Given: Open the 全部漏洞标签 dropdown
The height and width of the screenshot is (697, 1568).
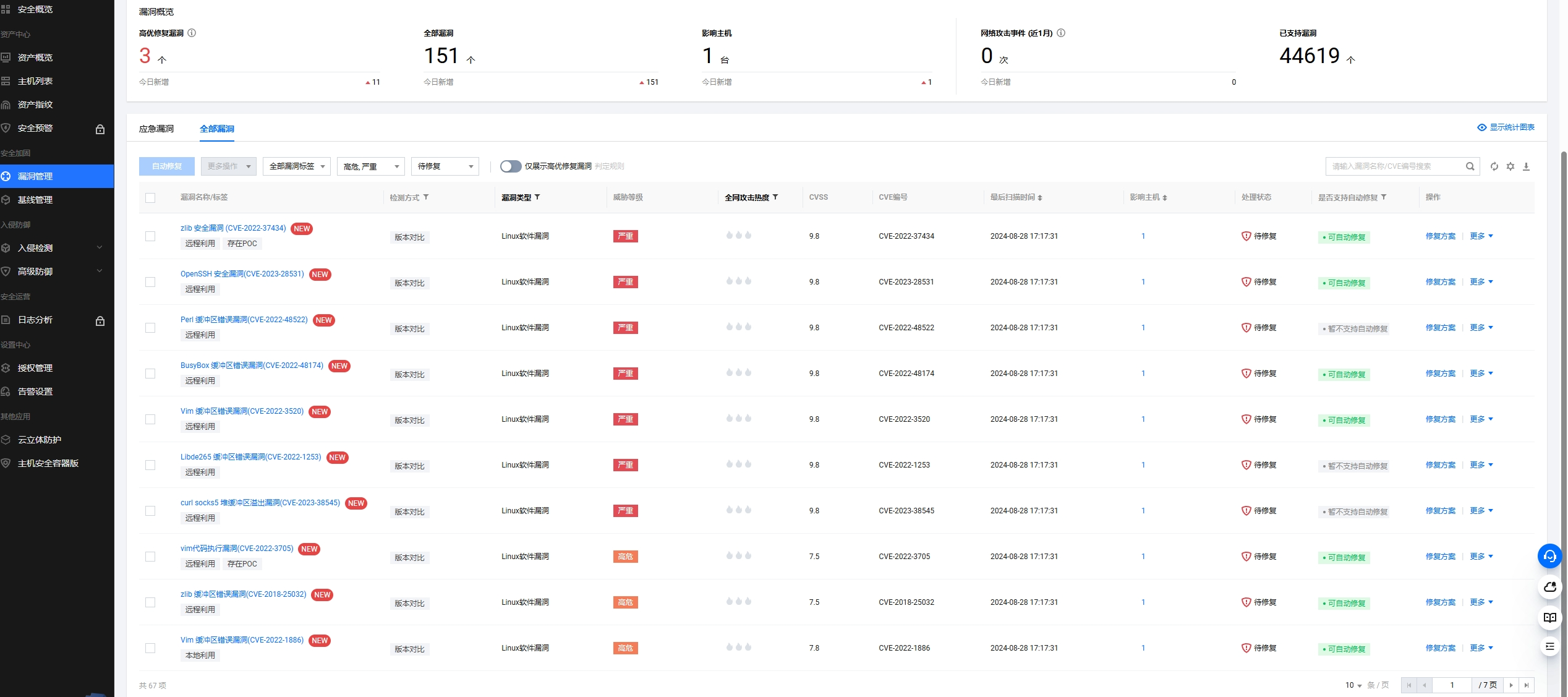Looking at the screenshot, I should (x=297, y=166).
